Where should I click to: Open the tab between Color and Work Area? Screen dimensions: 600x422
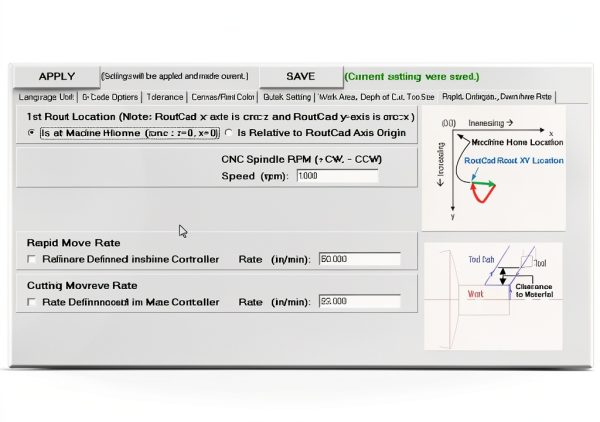point(287,97)
